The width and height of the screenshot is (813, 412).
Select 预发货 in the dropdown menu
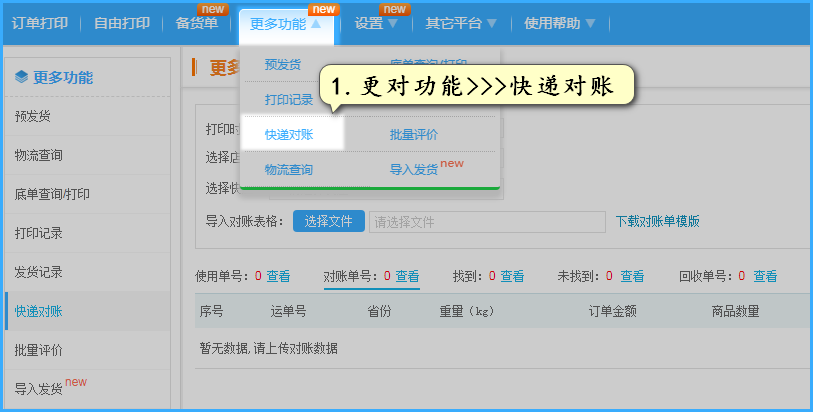coord(283,64)
